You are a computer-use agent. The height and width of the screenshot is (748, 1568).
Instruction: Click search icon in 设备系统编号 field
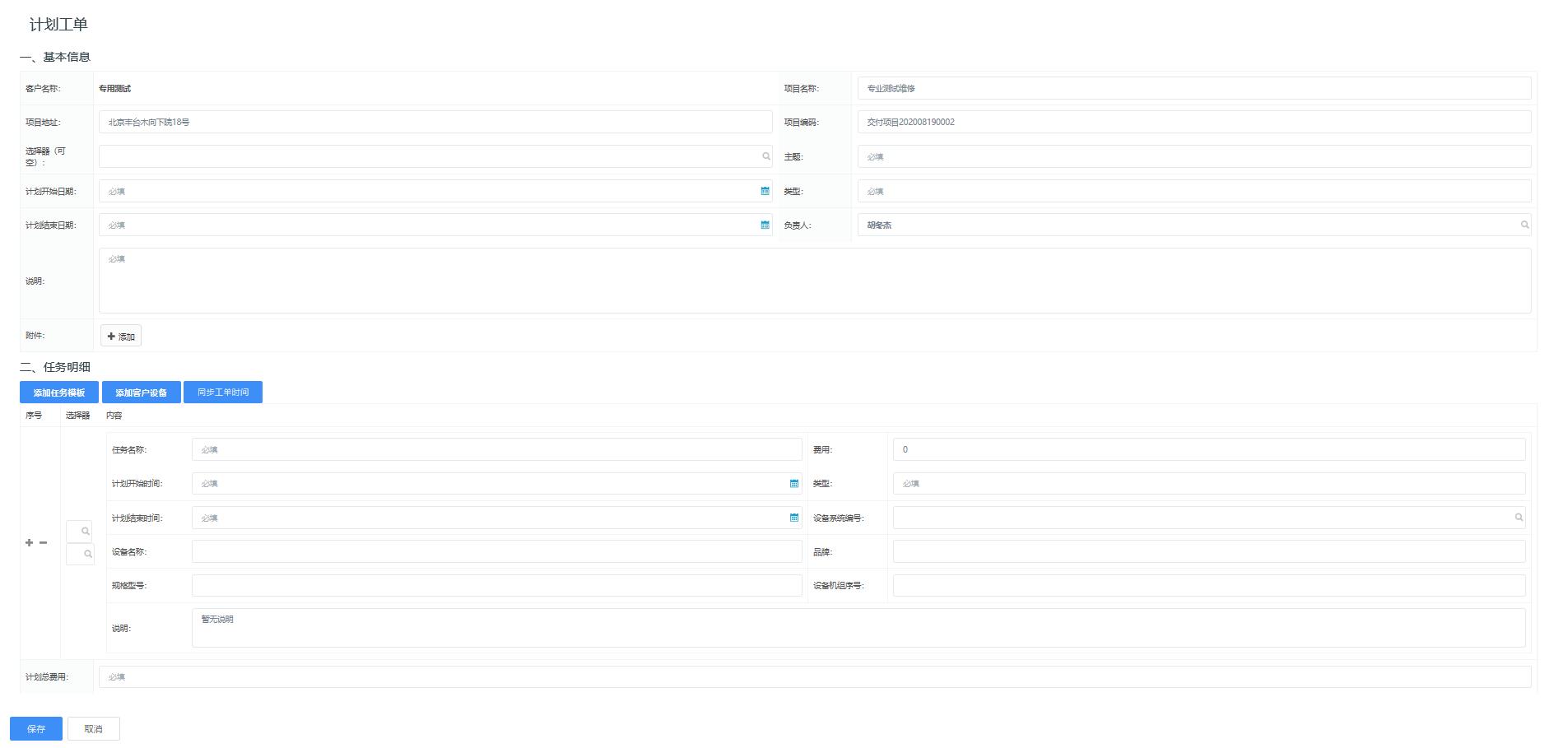(1519, 518)
